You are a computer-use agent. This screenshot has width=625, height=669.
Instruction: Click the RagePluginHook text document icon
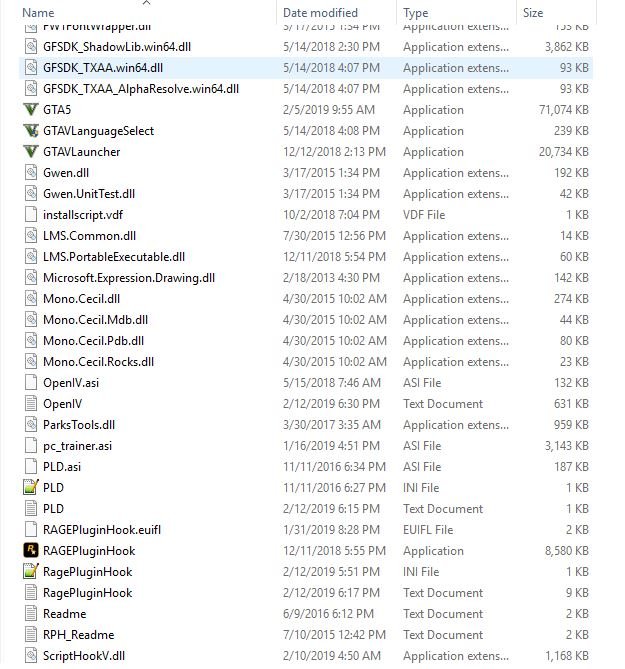pyautogui.click(x=31, y=592)
